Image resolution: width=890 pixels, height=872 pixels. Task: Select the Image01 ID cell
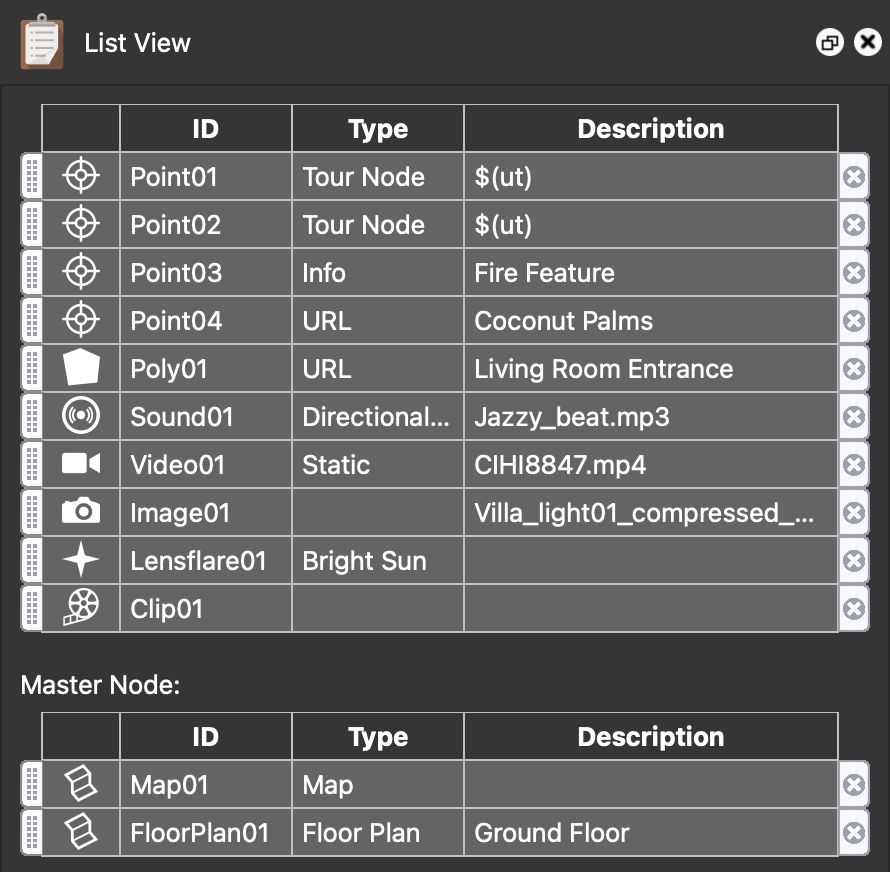205,512
